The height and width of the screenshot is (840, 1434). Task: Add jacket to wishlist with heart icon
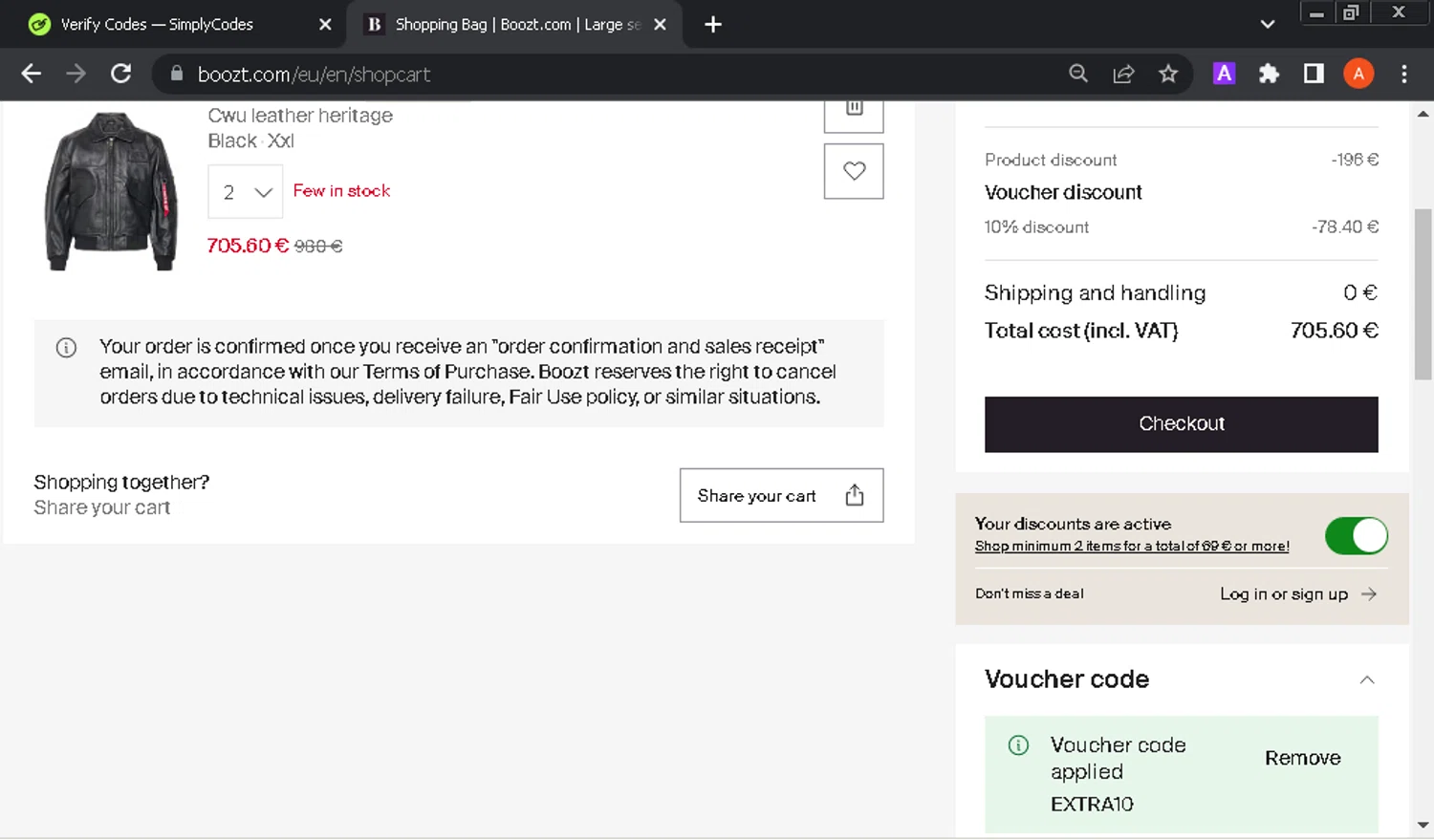click(x=854, y=171)
